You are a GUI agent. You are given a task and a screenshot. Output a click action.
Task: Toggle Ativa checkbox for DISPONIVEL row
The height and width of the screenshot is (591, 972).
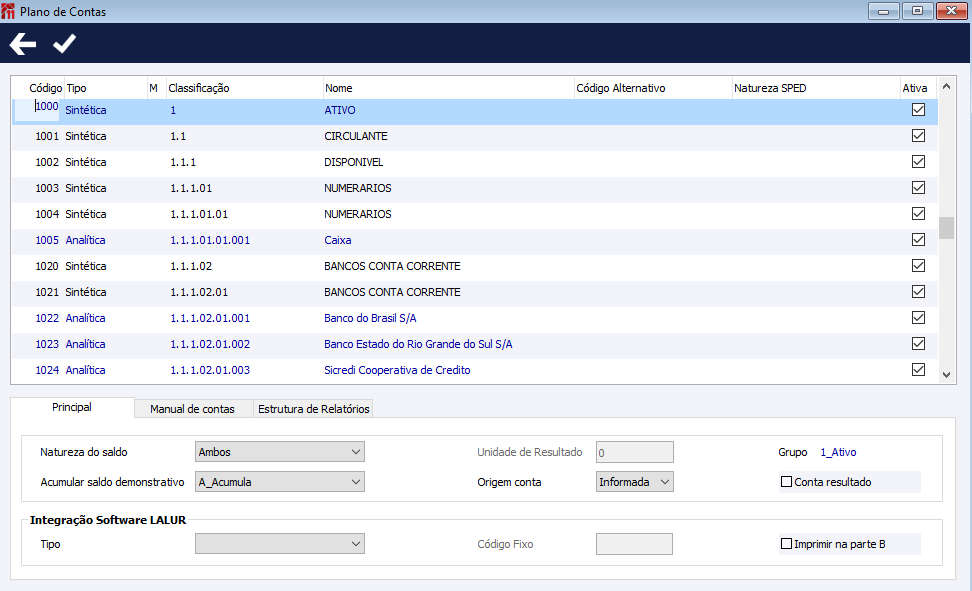click(x=918, y=162)
